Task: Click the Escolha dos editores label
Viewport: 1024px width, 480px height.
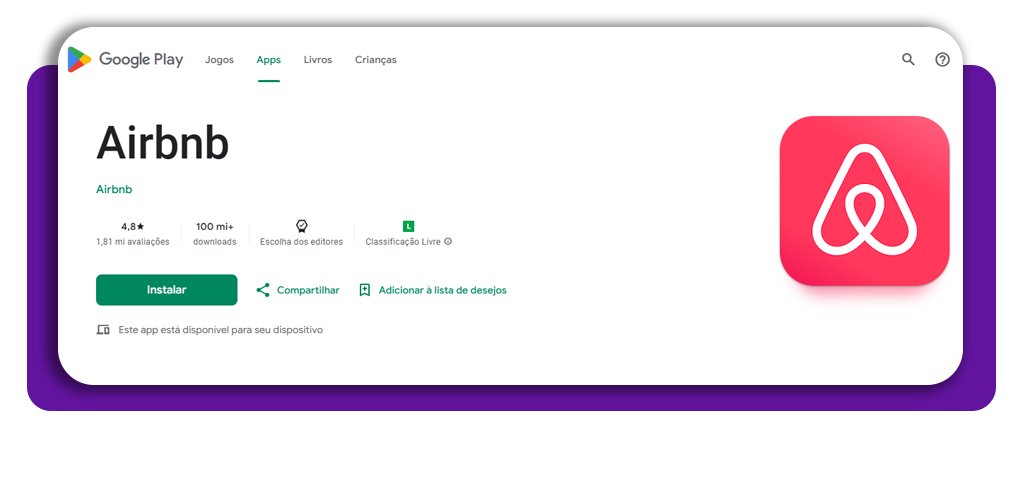Action: pyautogui.click(x=301, y=242)
